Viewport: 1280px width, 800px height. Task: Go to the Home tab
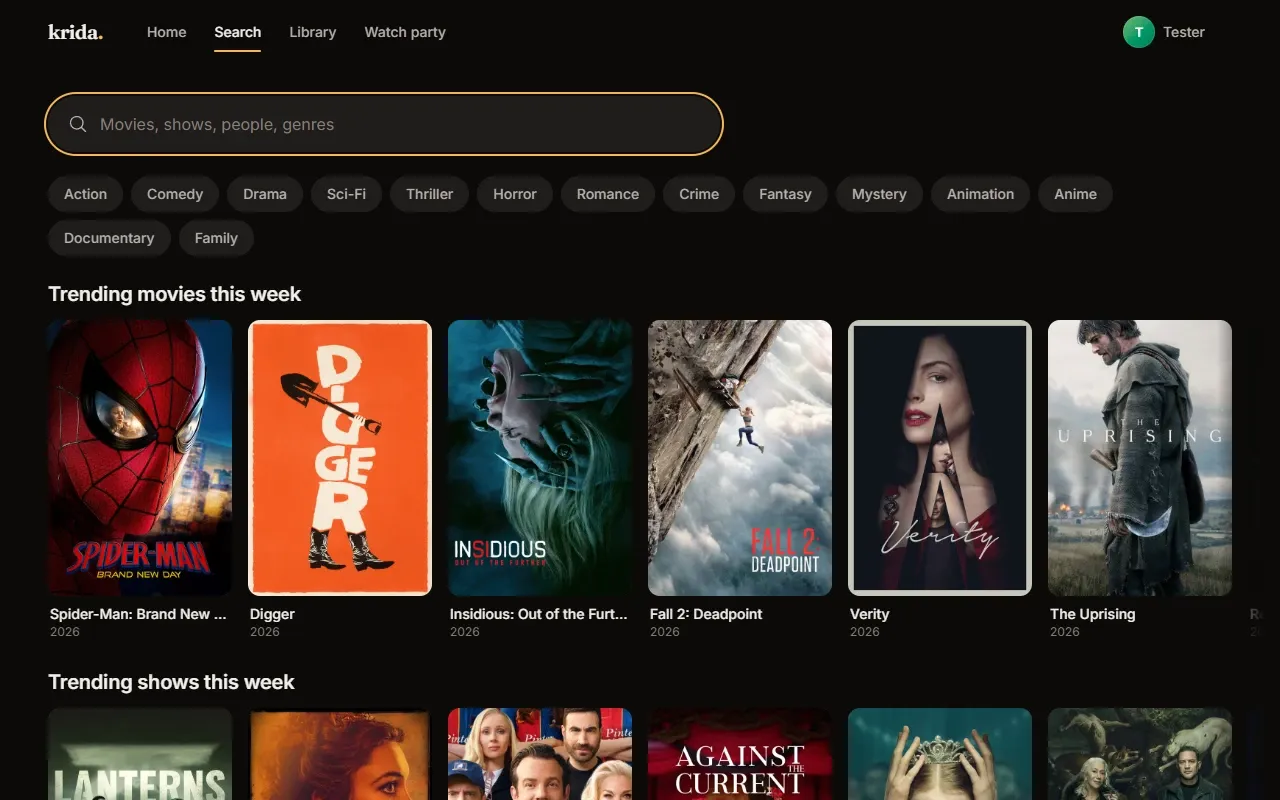tap(166, 32)
